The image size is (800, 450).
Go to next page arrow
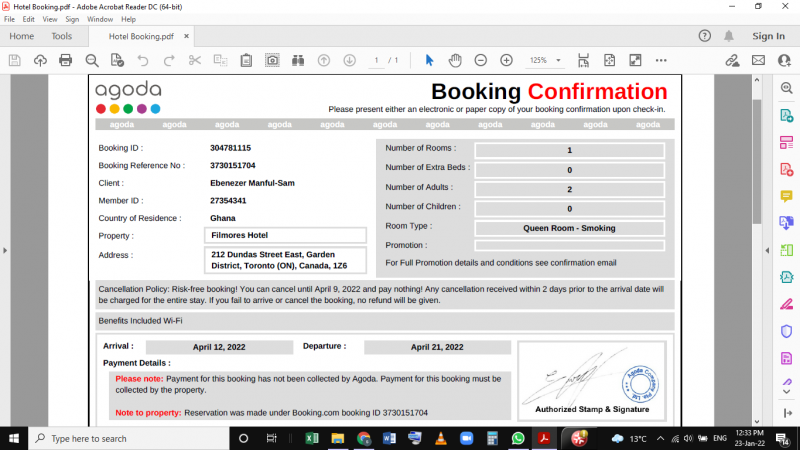(x=349, y=60)
